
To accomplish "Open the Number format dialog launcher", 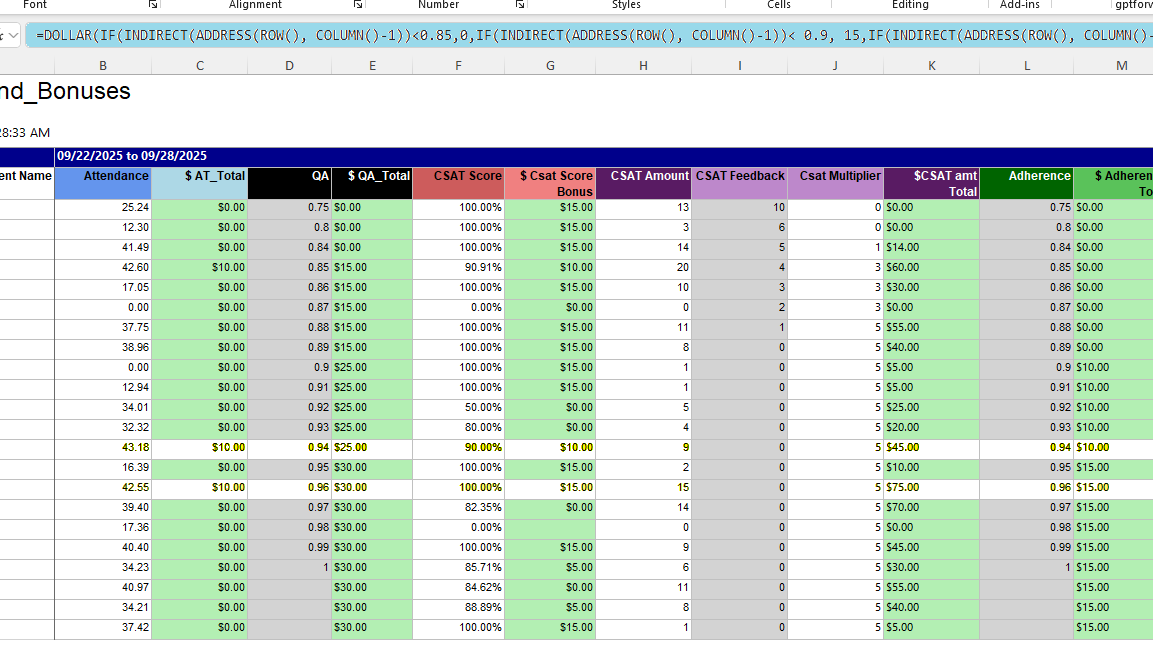I will coord(520,5).
